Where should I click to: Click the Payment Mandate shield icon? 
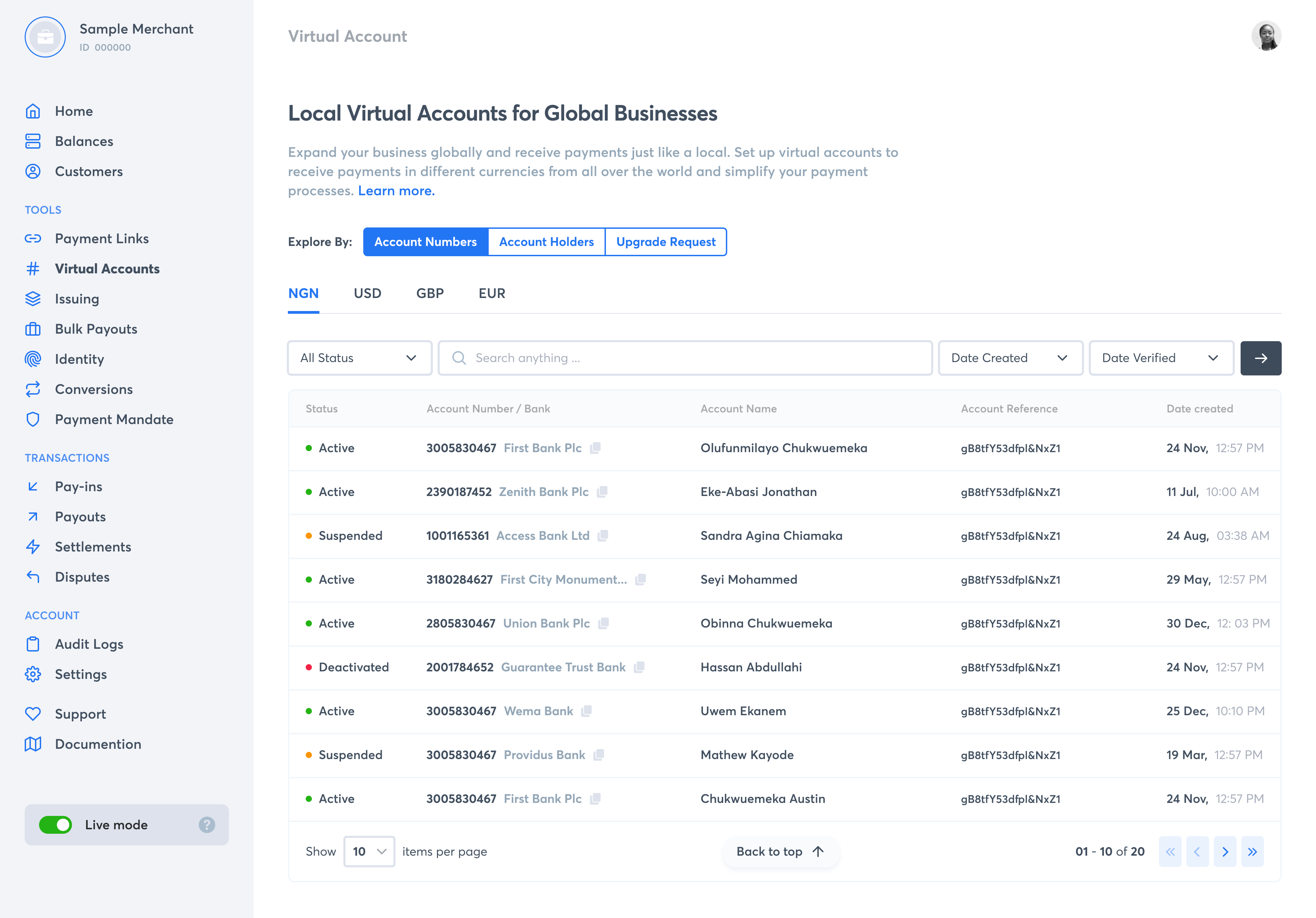point(33,420)
